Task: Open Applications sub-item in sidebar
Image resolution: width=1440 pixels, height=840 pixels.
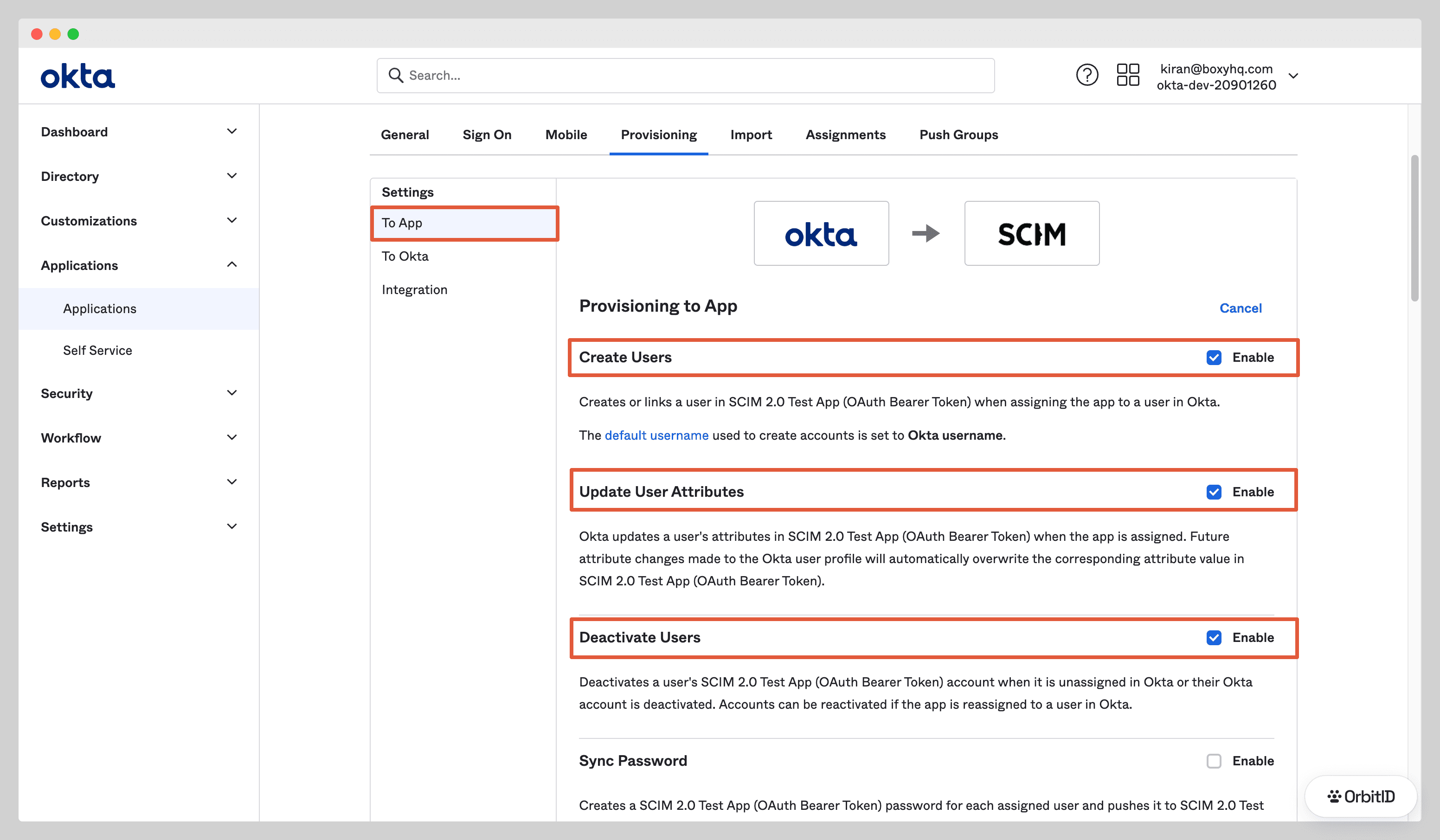Action: 138,308
